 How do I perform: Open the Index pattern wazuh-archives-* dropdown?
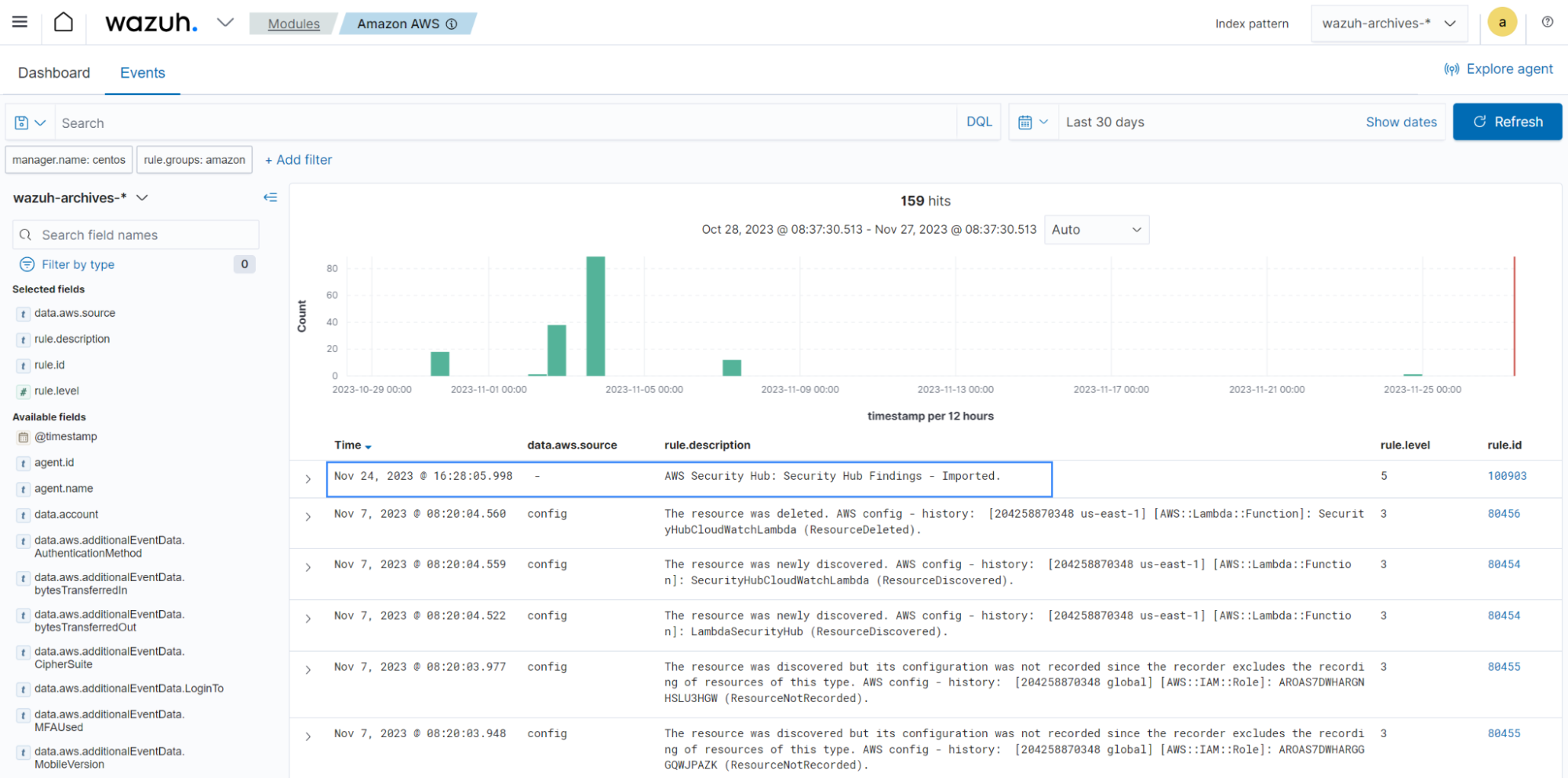(x=1389, y=24)
